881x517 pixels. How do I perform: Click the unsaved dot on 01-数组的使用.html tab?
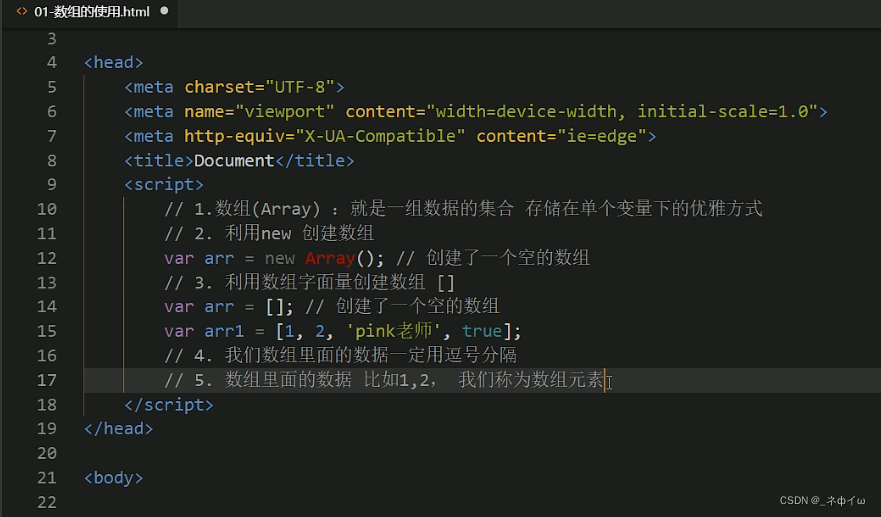tap(164, 11)
